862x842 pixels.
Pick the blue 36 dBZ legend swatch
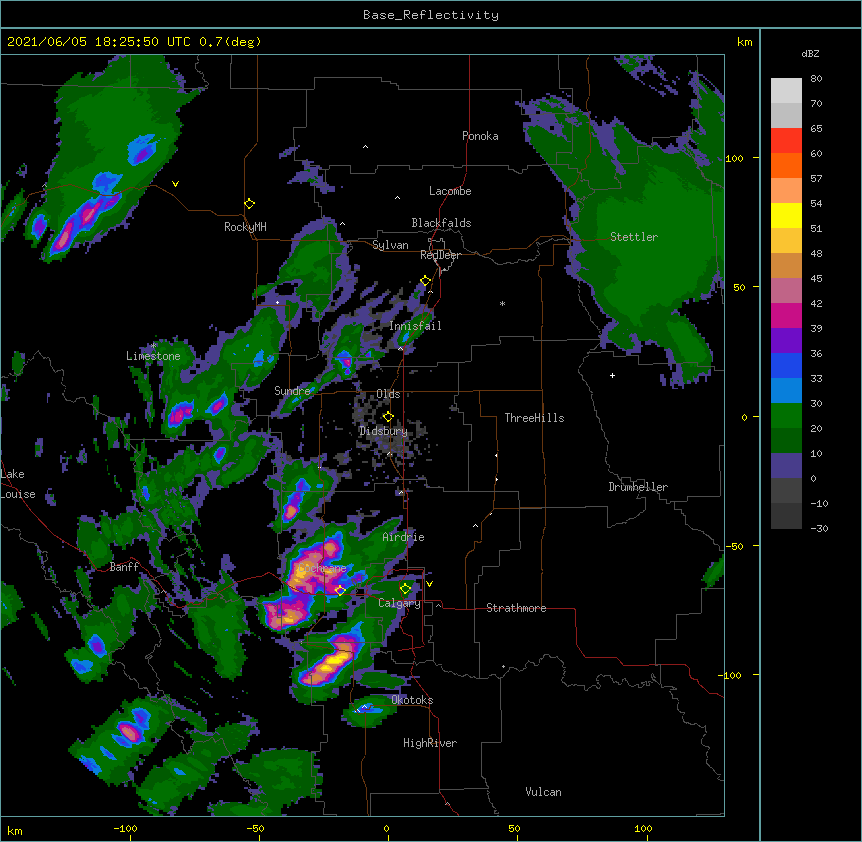(x=786, y=365)
